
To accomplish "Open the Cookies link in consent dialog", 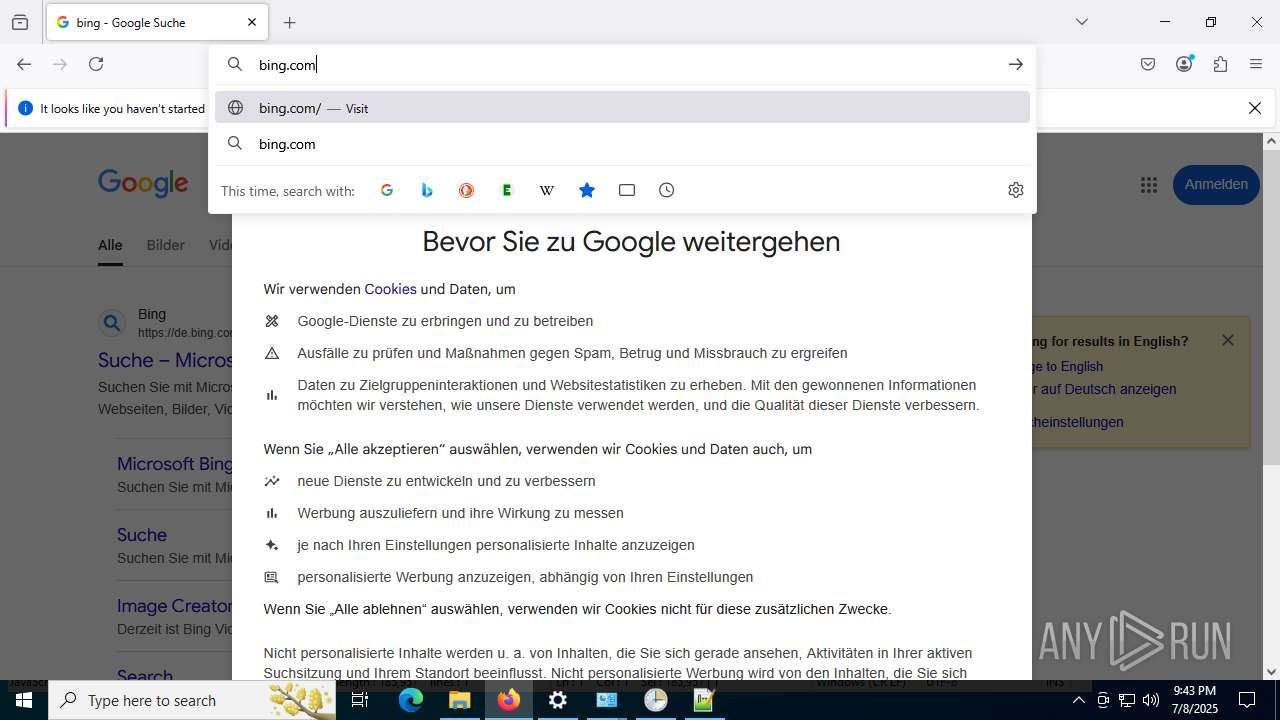I will point(390,289).
